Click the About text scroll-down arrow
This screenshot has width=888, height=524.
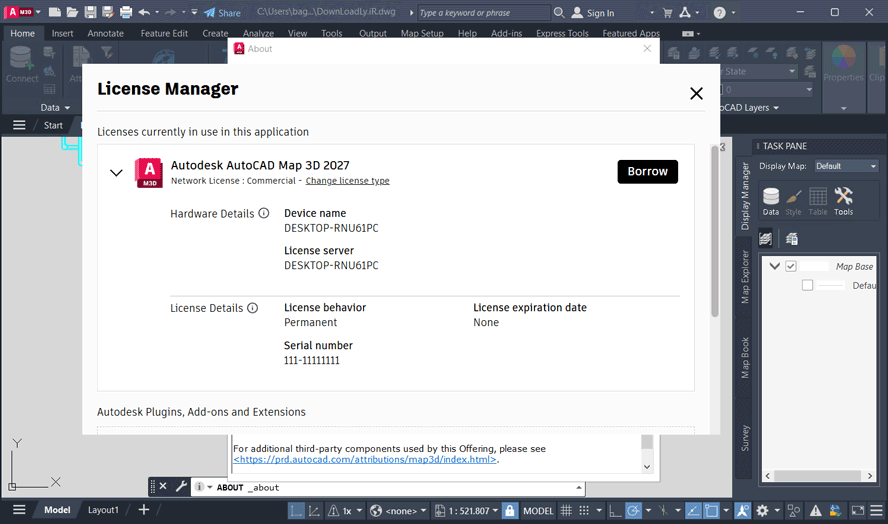pos(647,467)
